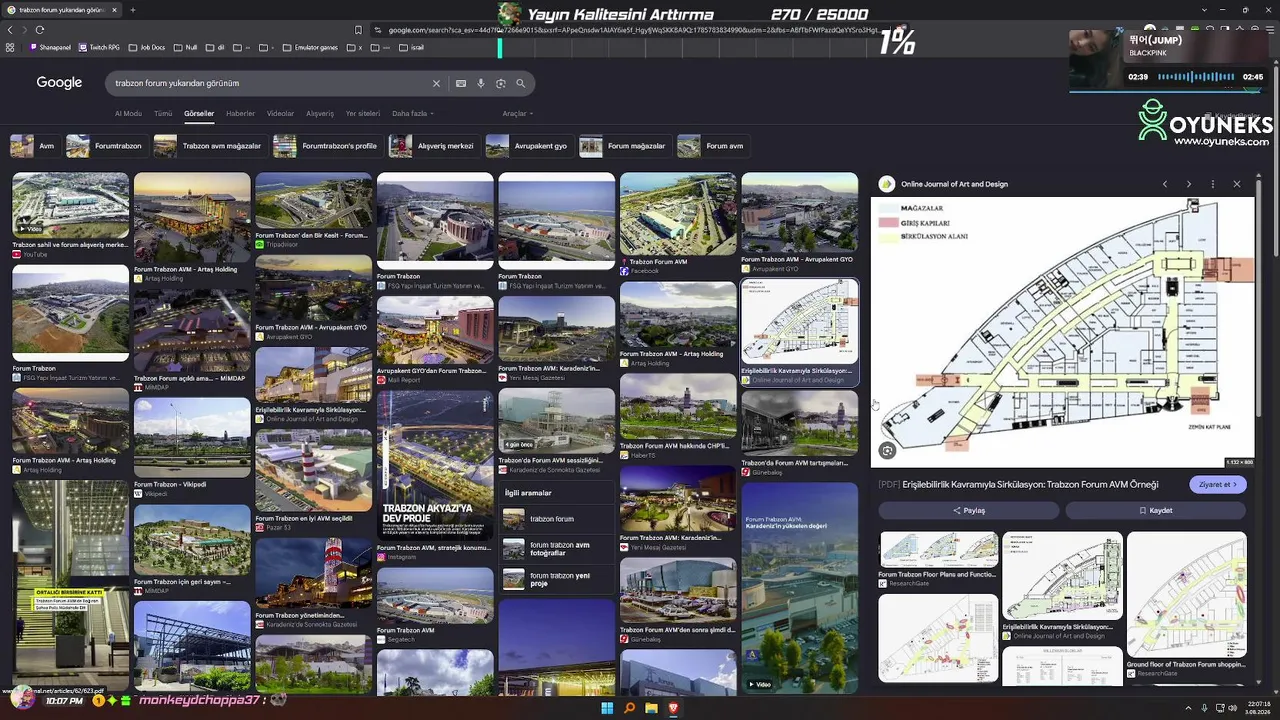Select related search 'forum trabzon yeni proje'
Image resolution: width=1280 pixels, height=720 pixels.
(x=556, y=579)
